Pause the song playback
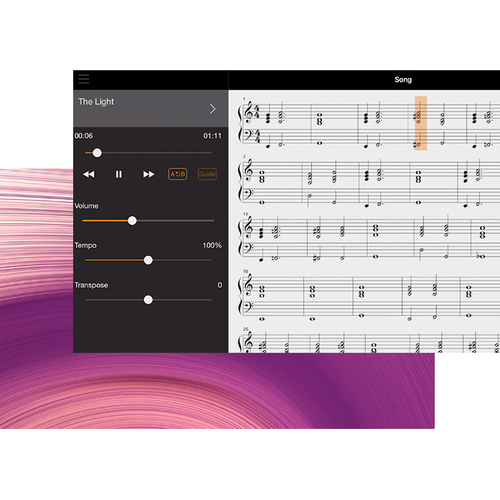The height and width of the screenshot is (500, 500). pyautogui.click(x=119, y=174)
